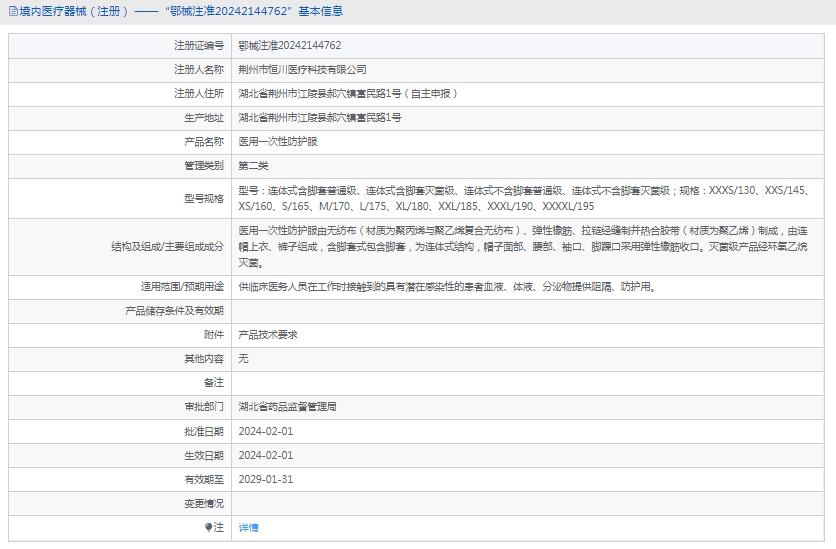Click the 批准日期 value 2024-02-01
The width and height of the screenshot is (836, 549).
(x=265, y=431)
